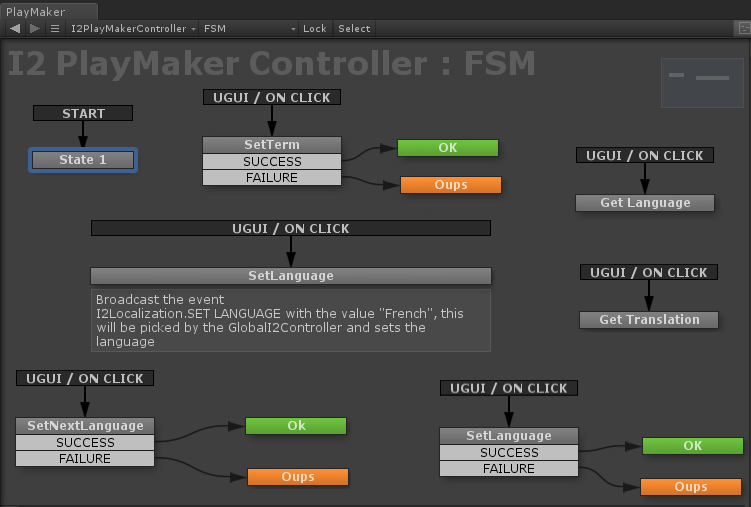Open the FSM selection dropdown
The image size is (751, 507).
249,29
